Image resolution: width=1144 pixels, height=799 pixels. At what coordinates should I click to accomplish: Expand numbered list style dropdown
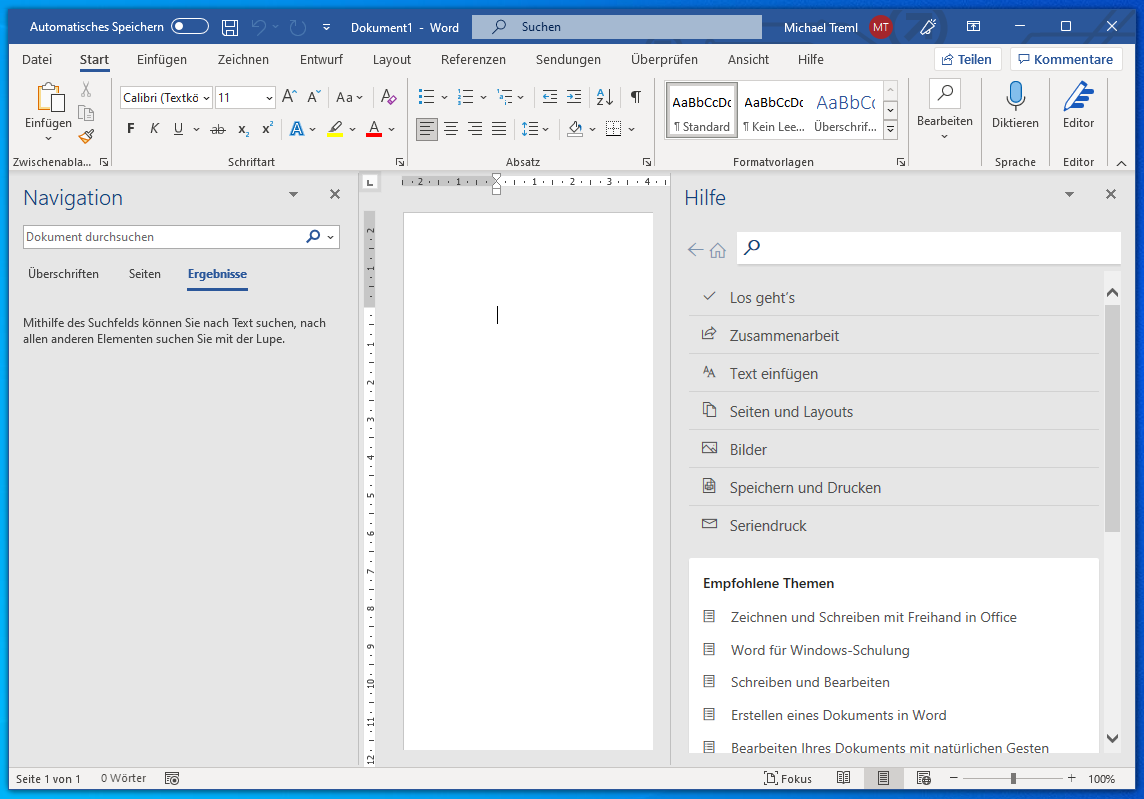[483, 97]
